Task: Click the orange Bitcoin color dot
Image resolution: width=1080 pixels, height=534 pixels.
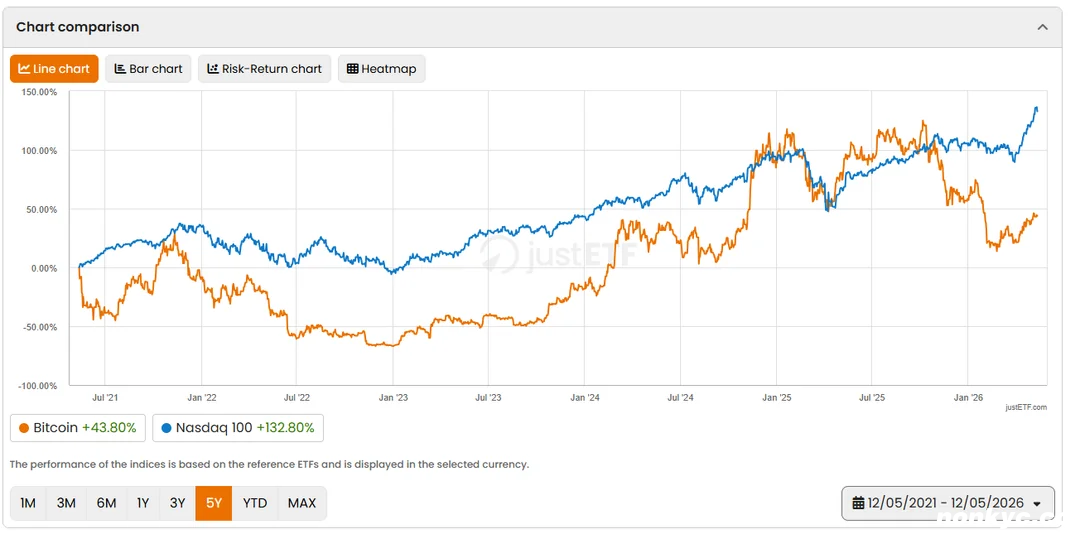Action: pyautogui.click(x=24, y=428)
